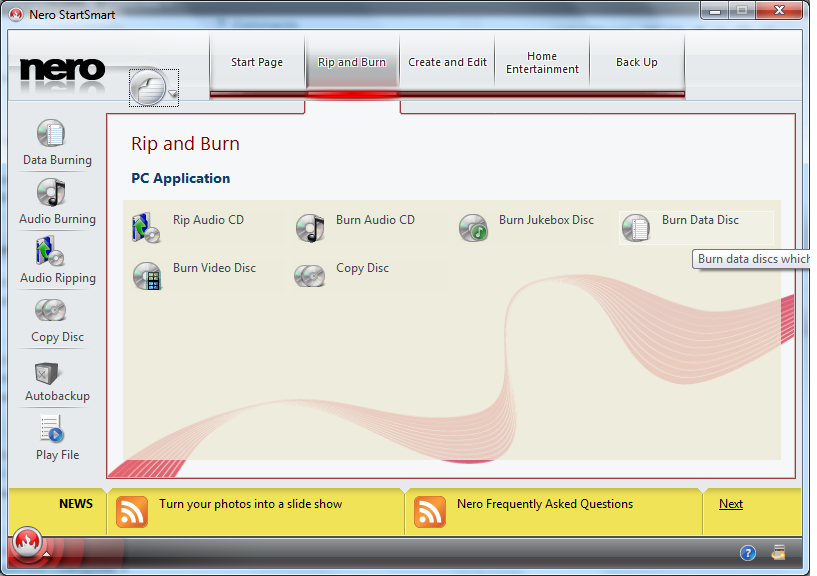Switch to the Back Up tab

637,62
